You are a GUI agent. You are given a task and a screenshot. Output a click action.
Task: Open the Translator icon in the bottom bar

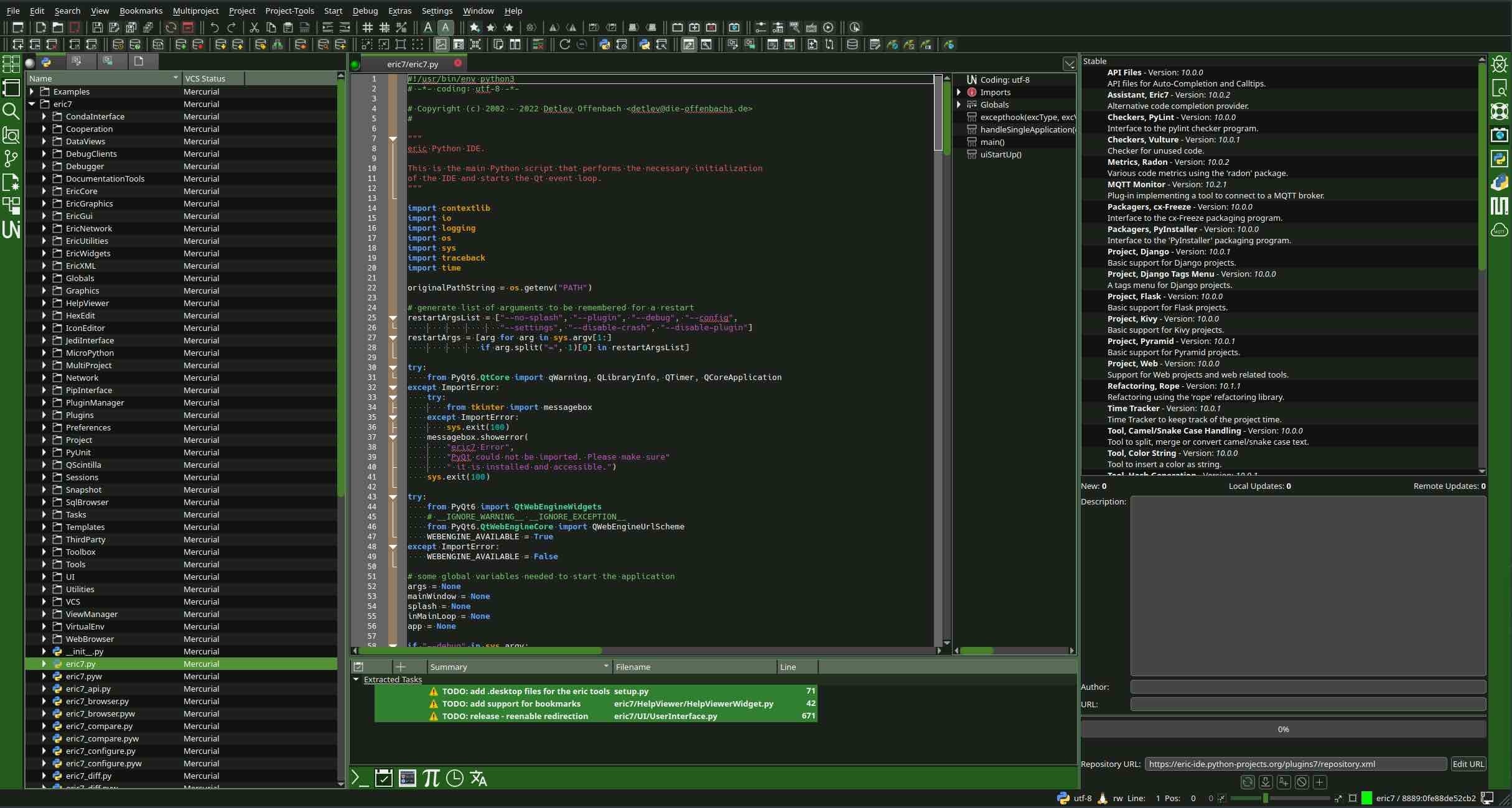click(478, 778)
